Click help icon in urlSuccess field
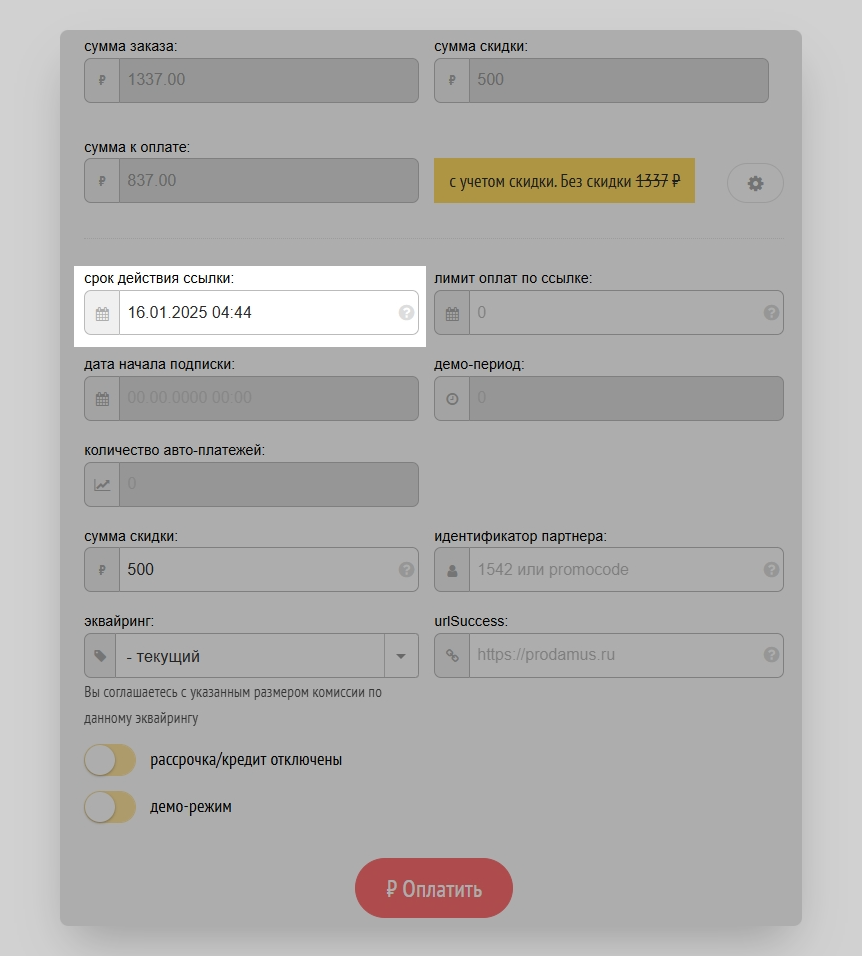This screenshot has width=862, height=956. [771, 655]
